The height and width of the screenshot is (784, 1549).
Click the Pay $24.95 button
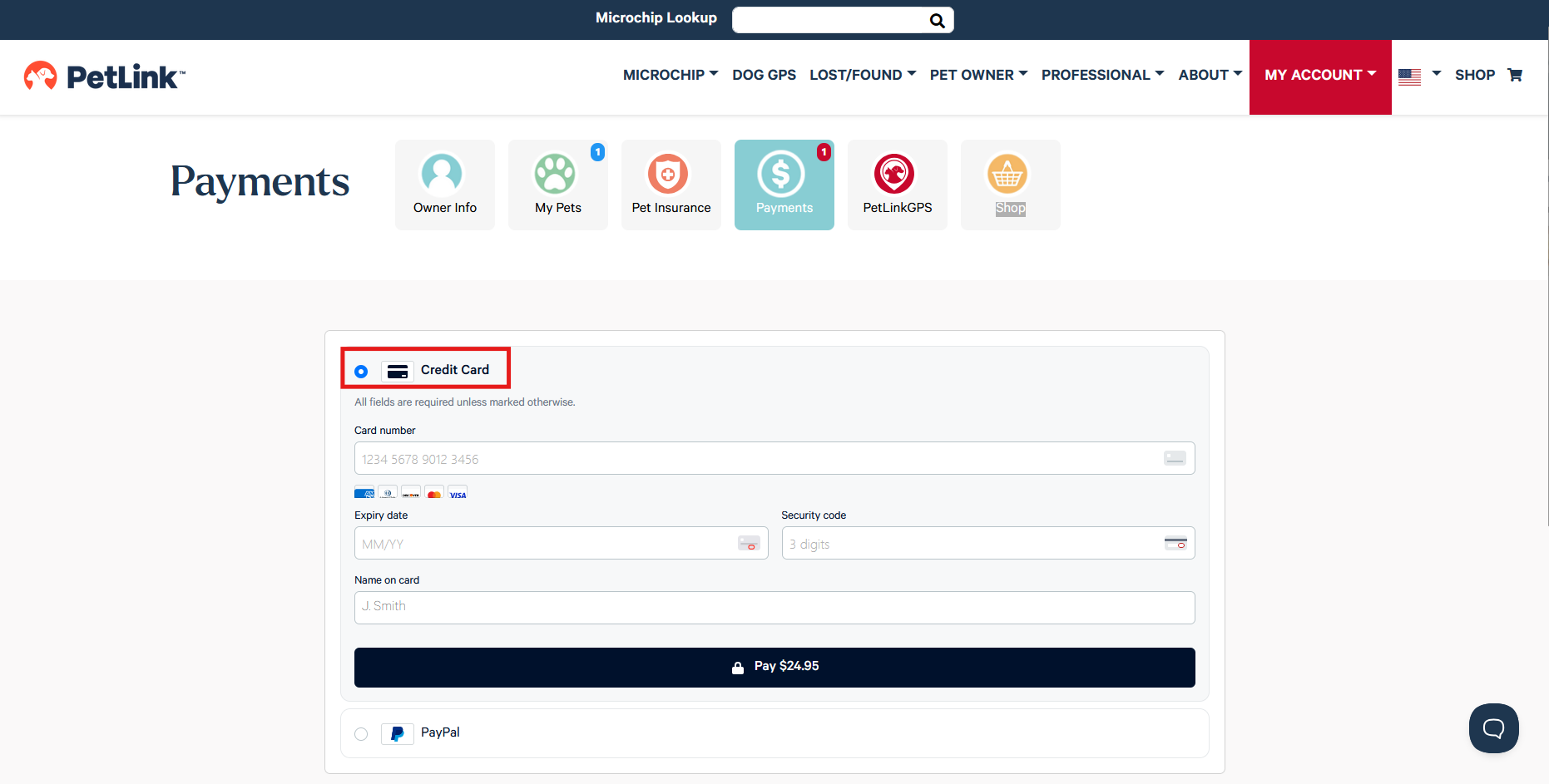774,667
